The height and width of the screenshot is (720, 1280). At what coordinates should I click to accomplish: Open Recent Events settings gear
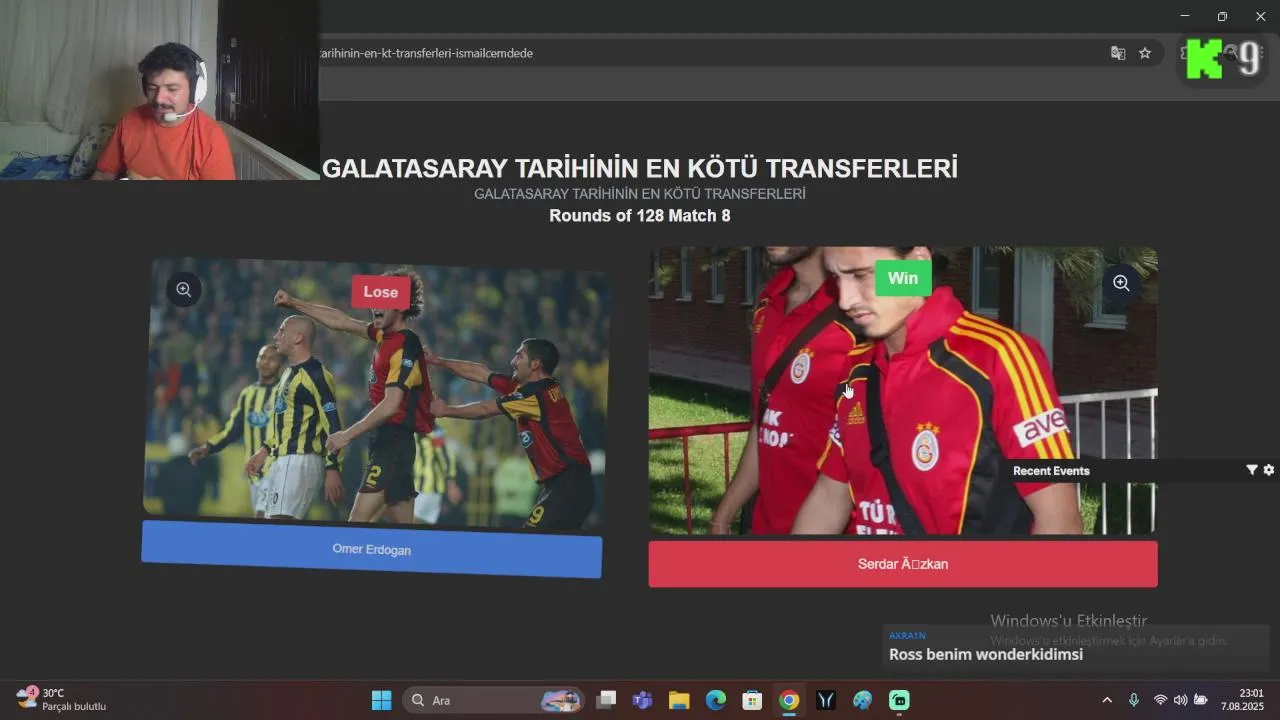pyautogui.click(x=1269, y=470)
